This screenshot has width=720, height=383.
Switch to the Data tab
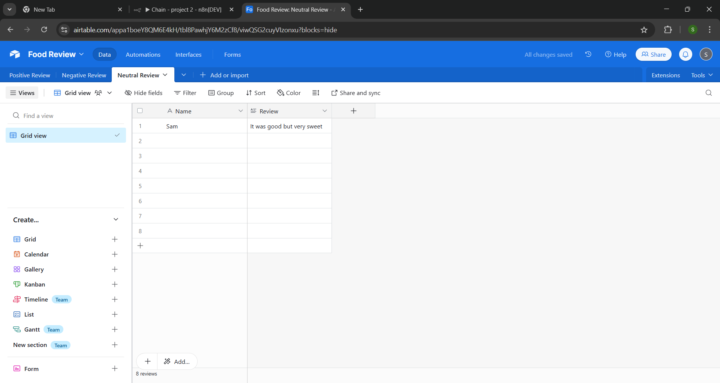point(104,54)
